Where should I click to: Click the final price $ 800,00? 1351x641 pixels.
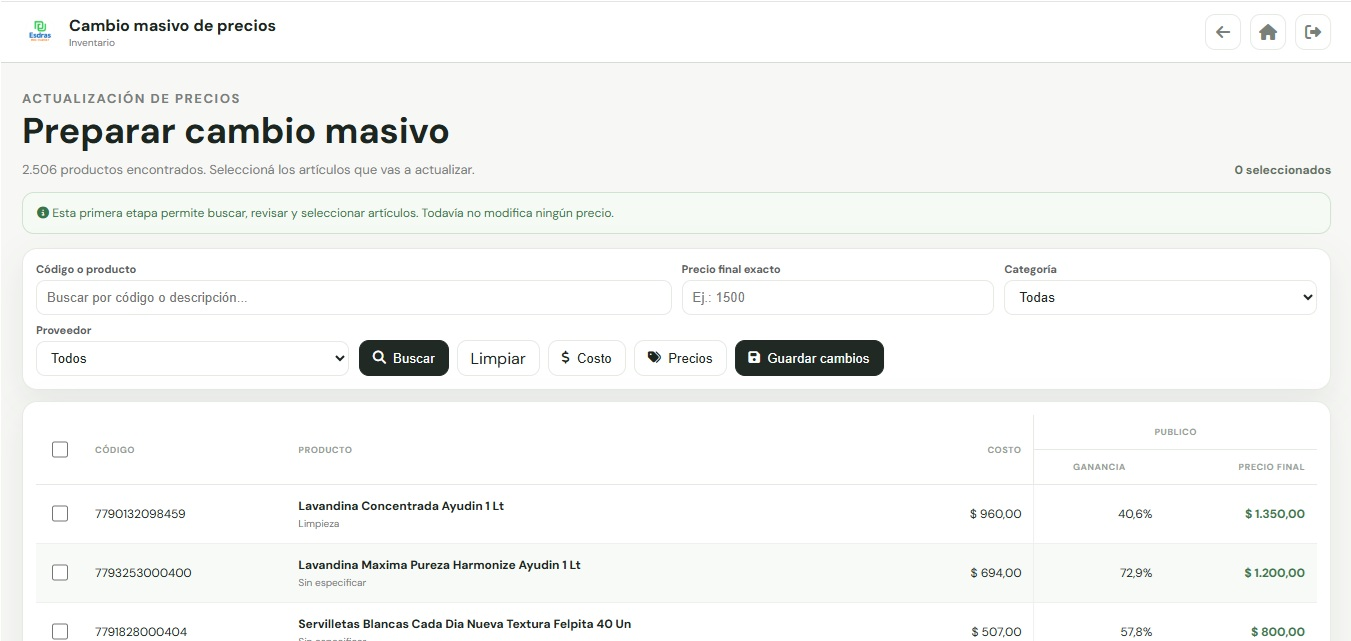[x=1278, y=632]
